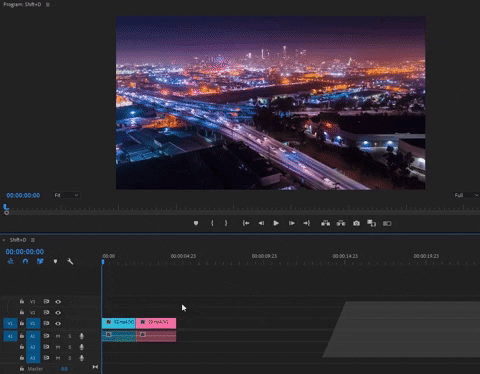Select the pink audio clip on A1
The image size is (480, 374).
(x=156, y=336)
